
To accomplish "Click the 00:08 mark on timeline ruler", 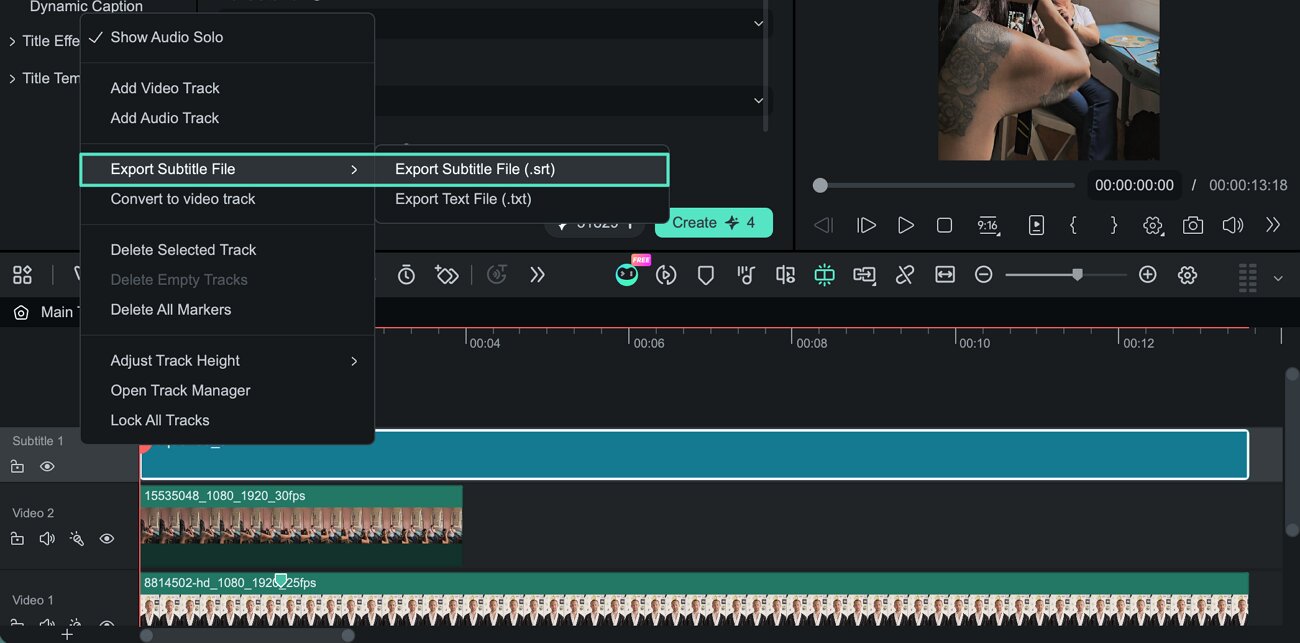I will pyautogui.click(x=811, y=343).
